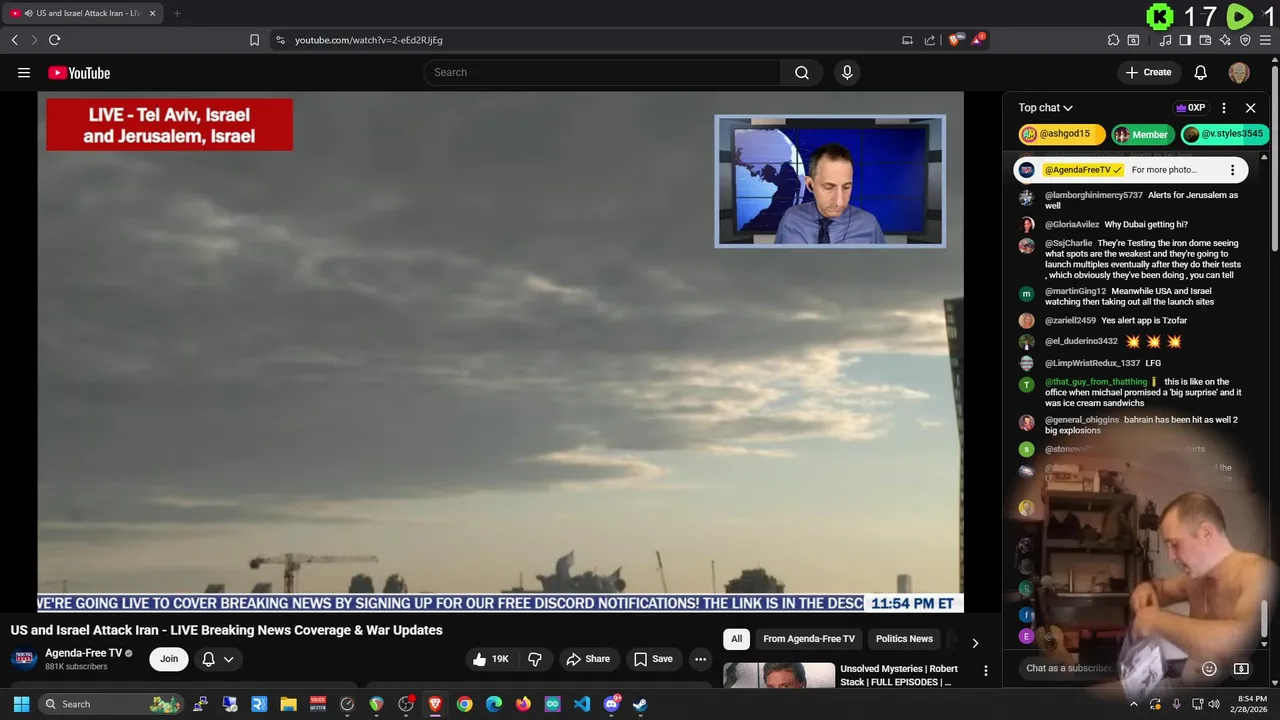Open @ashgod15 Super Chat ticker
The height and width of the screenshot is (720, 1280).
pyautogui.click(x=1062, y=134)
